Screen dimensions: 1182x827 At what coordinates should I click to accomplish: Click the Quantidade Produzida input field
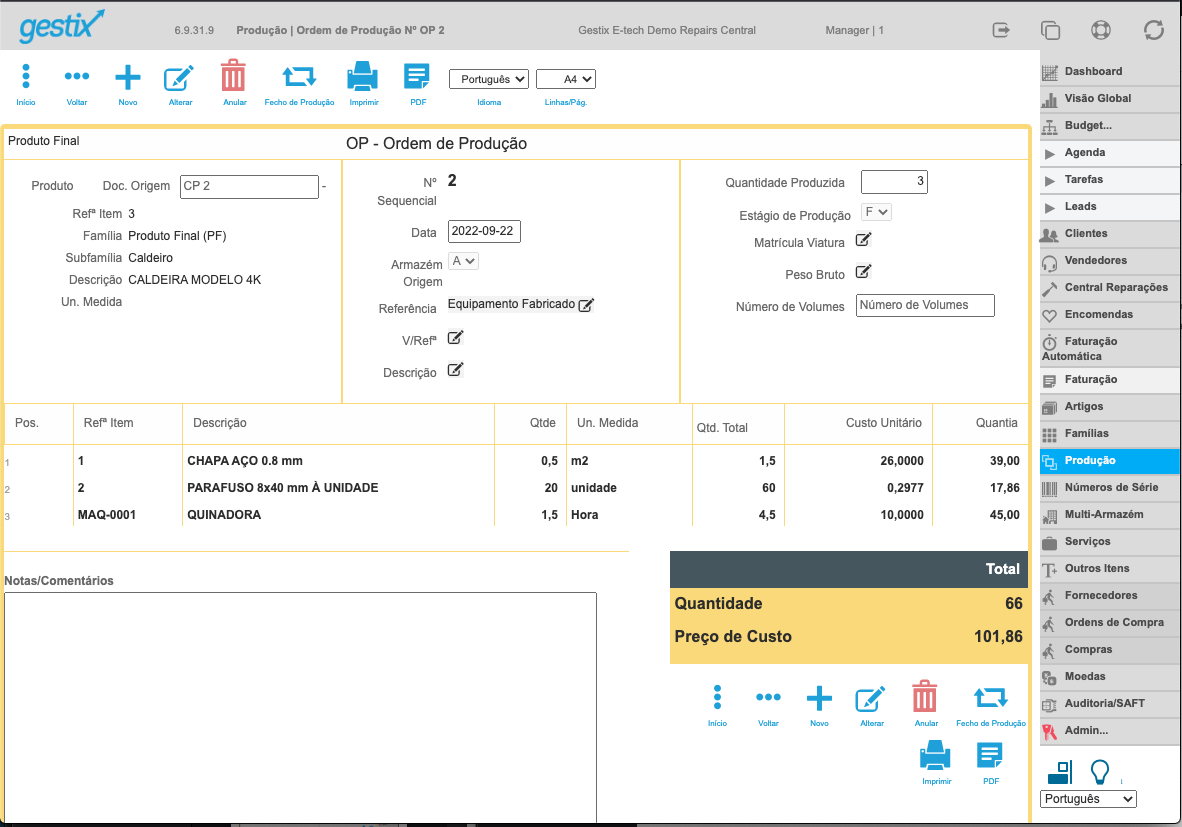(894, 182)
